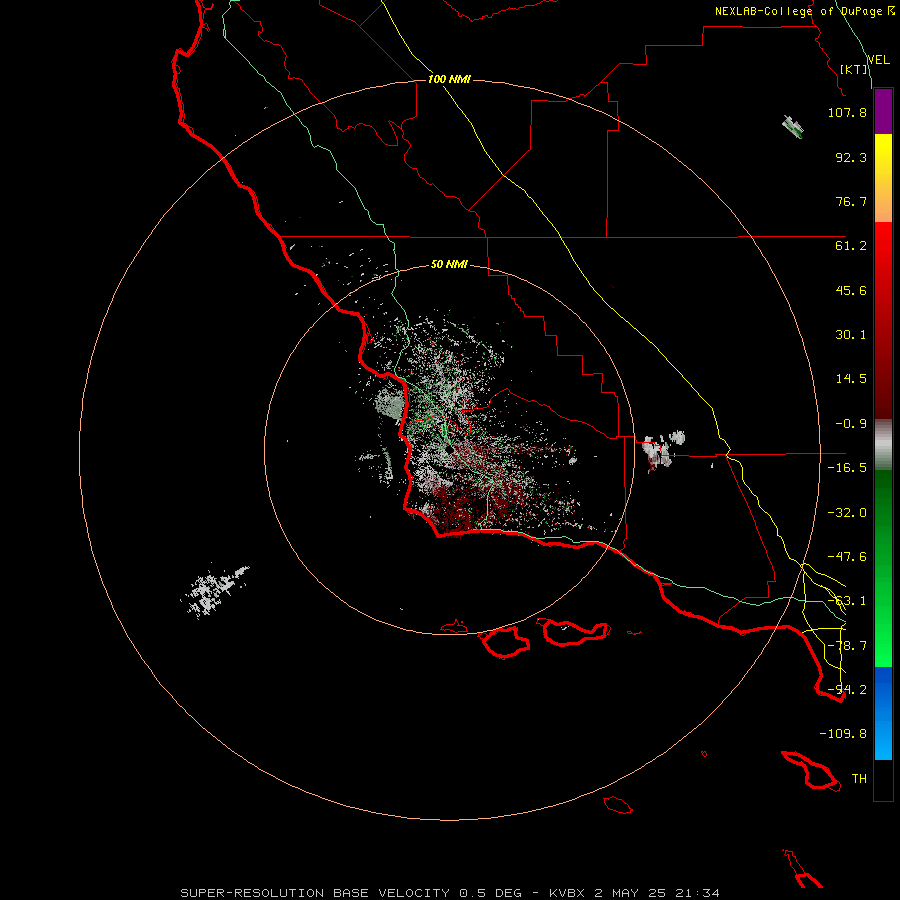Screen dimensions: 900x900
Task: Pick the red band of the velocity scale
Action: tap(883, 320)
